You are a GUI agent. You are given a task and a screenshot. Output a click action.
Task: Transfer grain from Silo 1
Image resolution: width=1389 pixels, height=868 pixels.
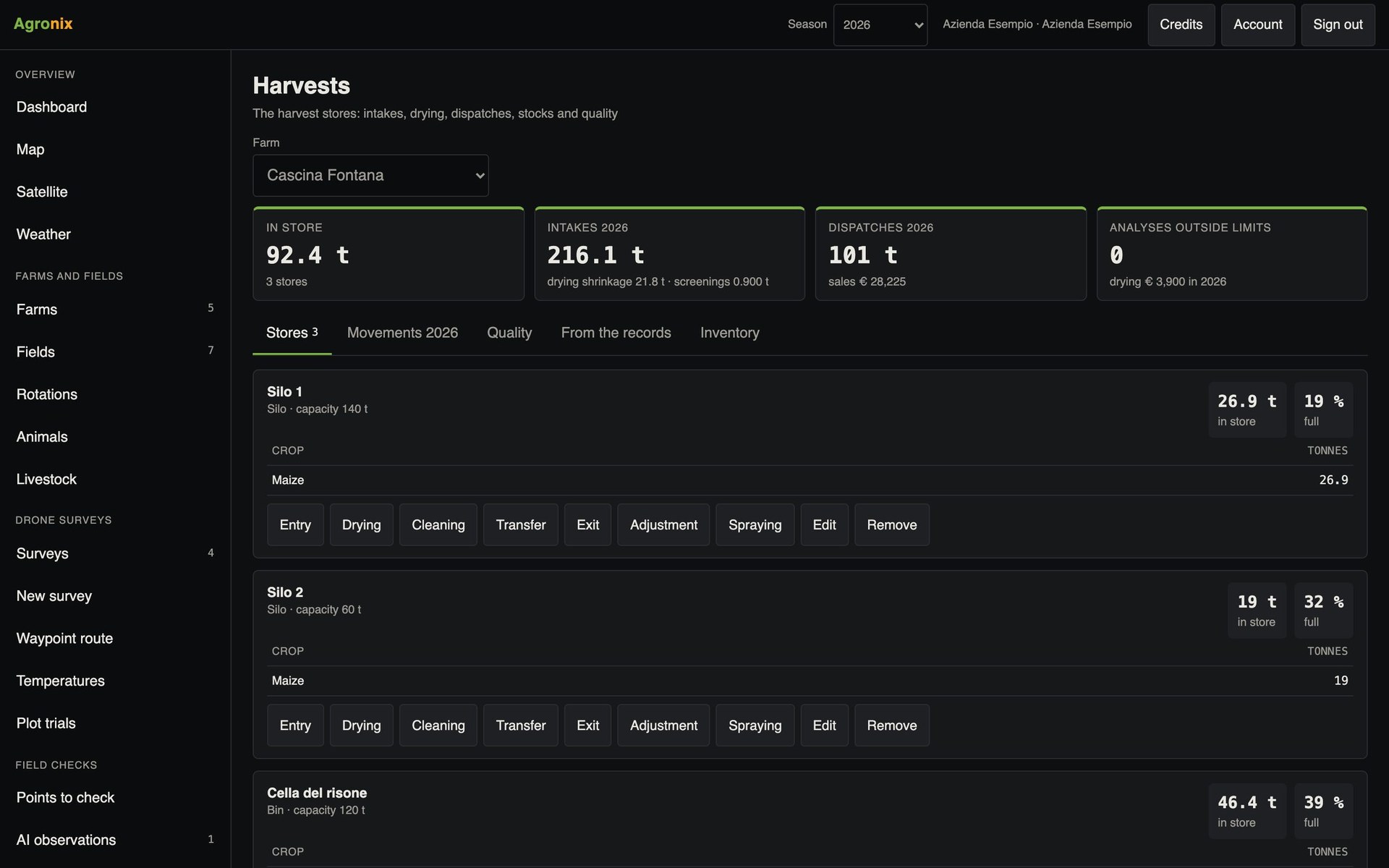[521, 524]
